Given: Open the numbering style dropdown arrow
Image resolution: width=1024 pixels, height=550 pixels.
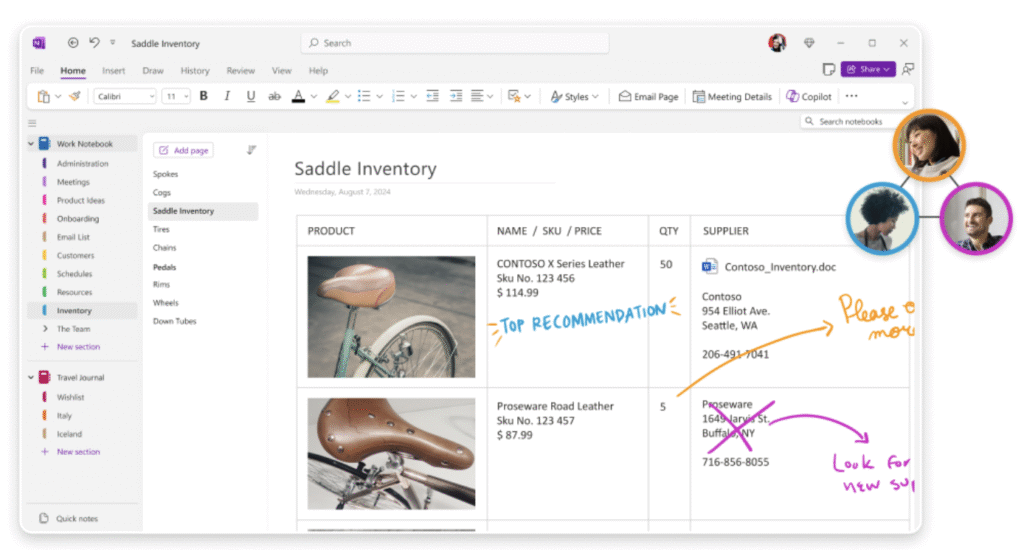Looking at the screenshot, I should point(414,97).
